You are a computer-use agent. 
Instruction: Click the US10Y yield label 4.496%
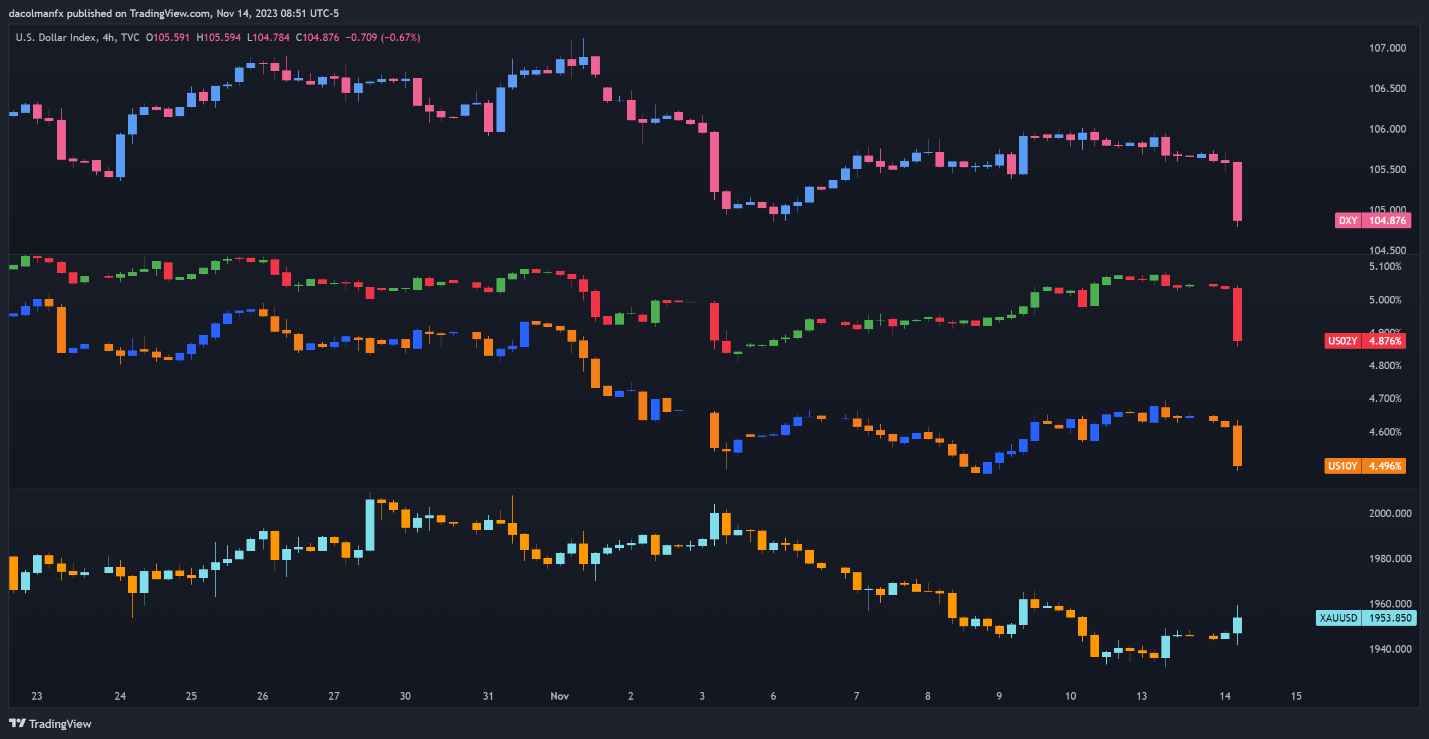[1384, 465]
